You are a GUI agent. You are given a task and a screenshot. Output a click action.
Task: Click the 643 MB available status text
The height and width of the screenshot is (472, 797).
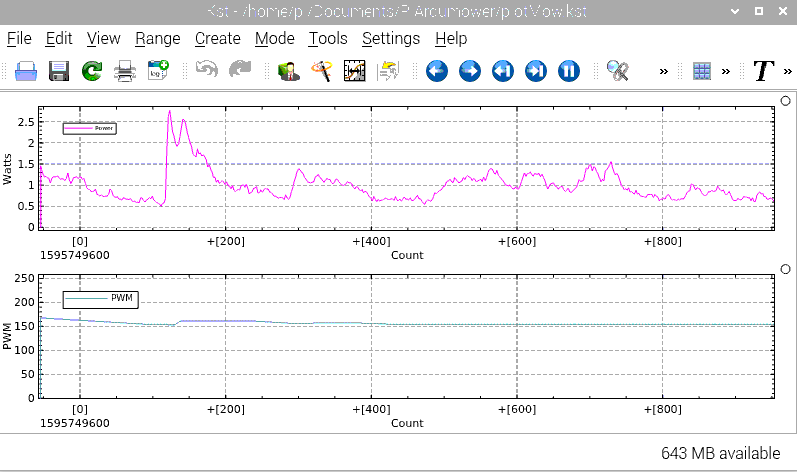pos(721,453)
